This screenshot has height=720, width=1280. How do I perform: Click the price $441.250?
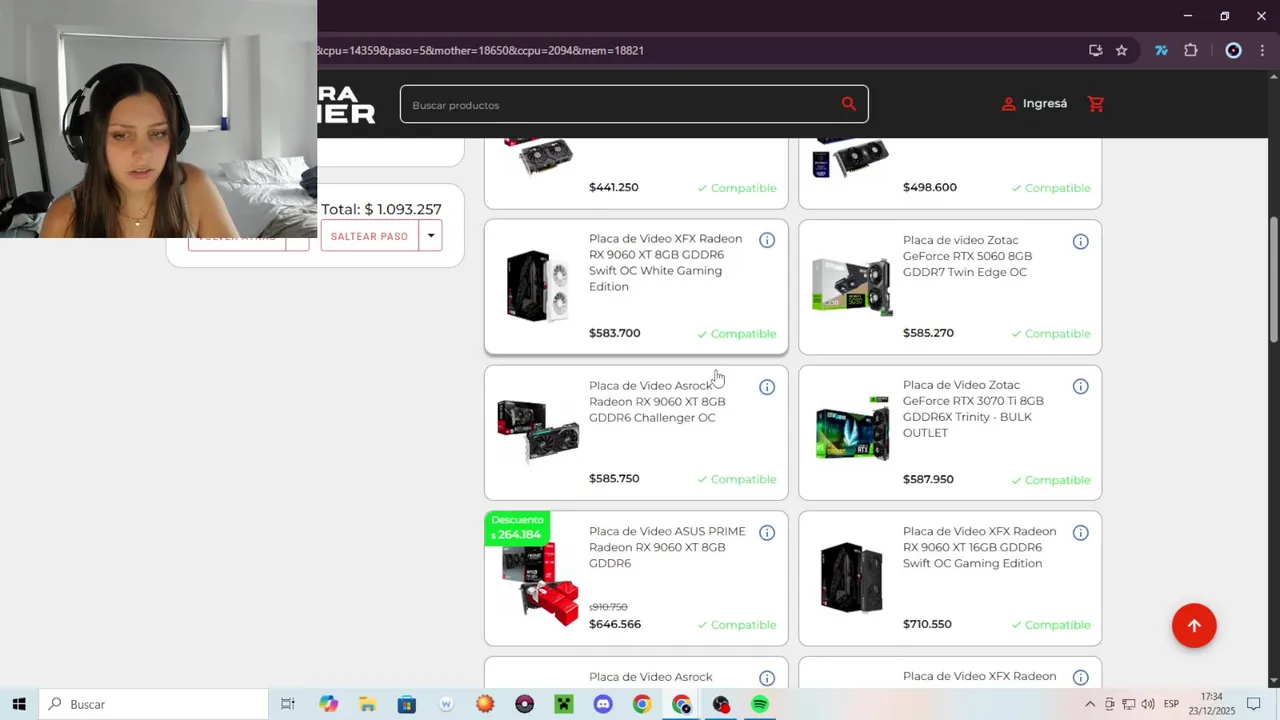(613, 187)
